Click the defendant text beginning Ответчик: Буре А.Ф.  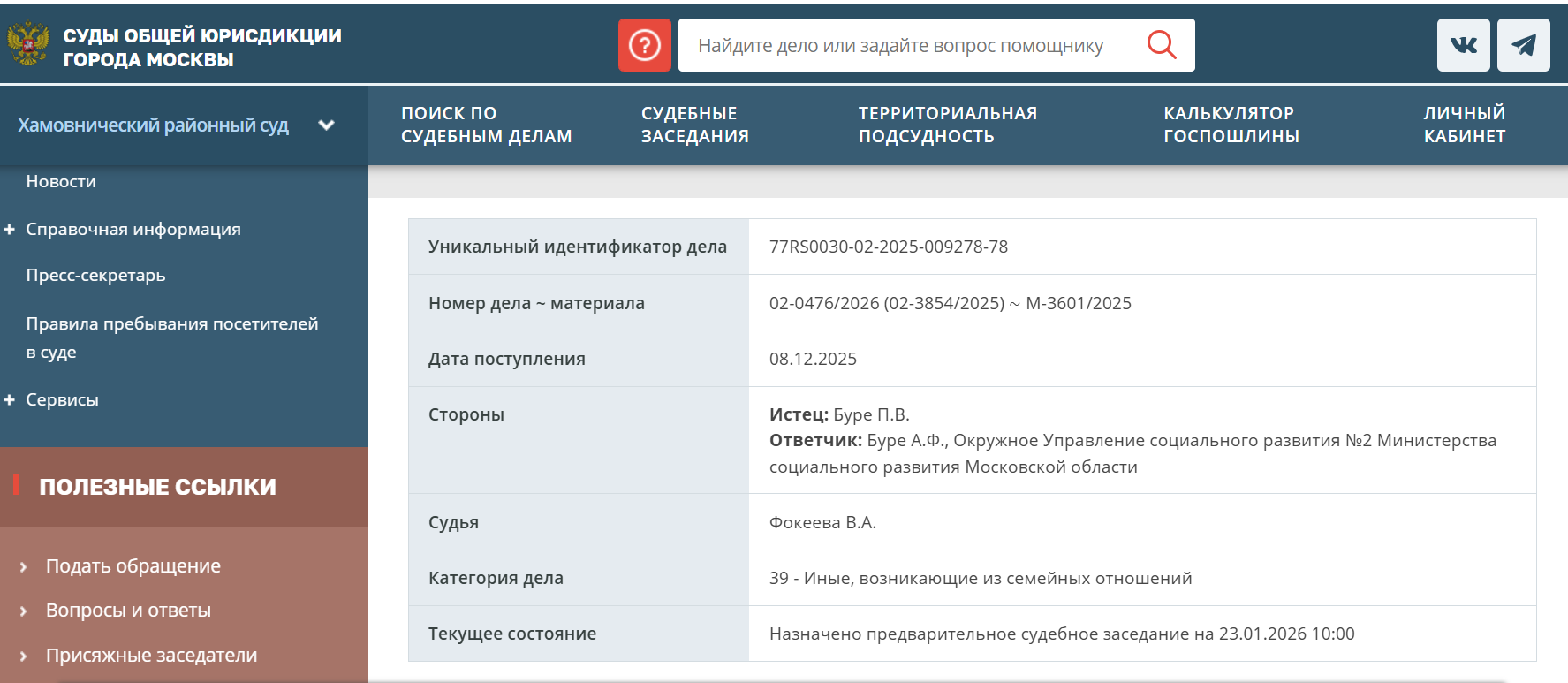pos(1133,453)
